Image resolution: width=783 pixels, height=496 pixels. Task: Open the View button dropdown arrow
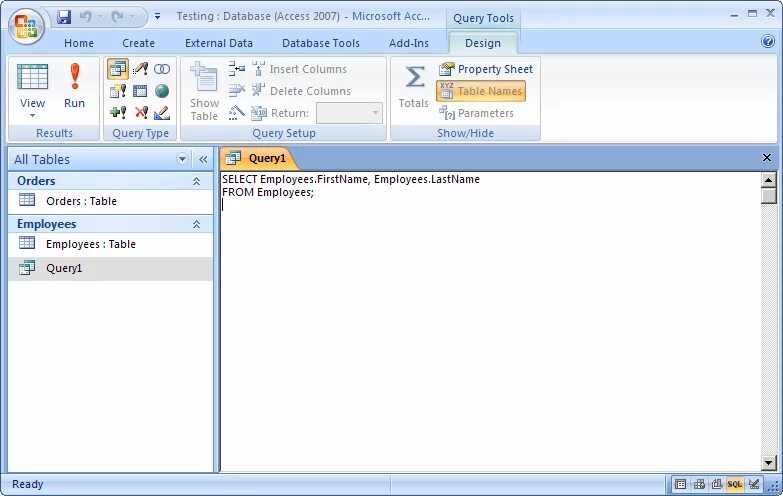click(x=32, y=116)
